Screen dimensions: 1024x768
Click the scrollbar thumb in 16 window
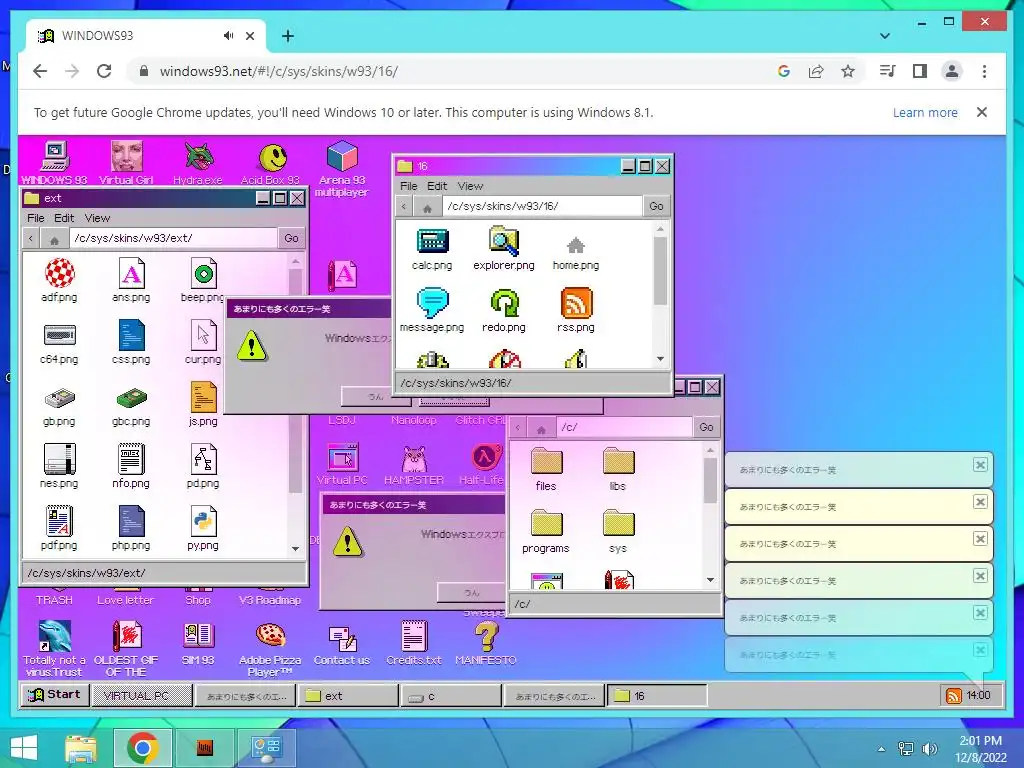(660, 270)
